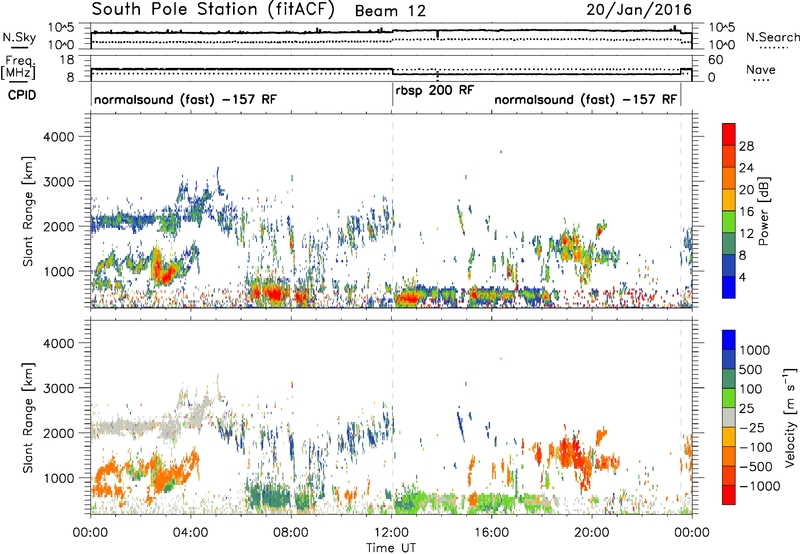Image resolution: width=800 pixels, height=554 pixels.
Task: Click the date '20/Jan/2016'
Action: click(x=639, y=10)
